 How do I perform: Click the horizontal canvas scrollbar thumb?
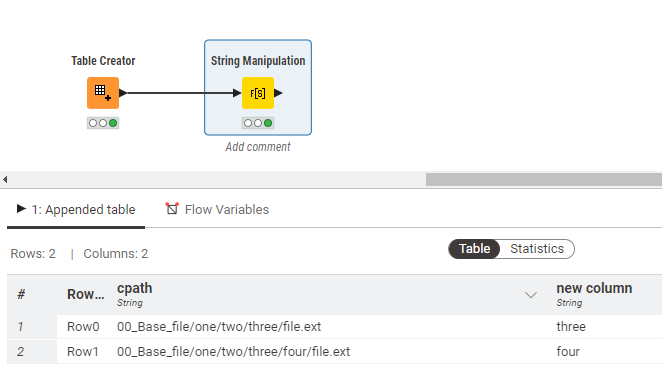tap(544, 179)
